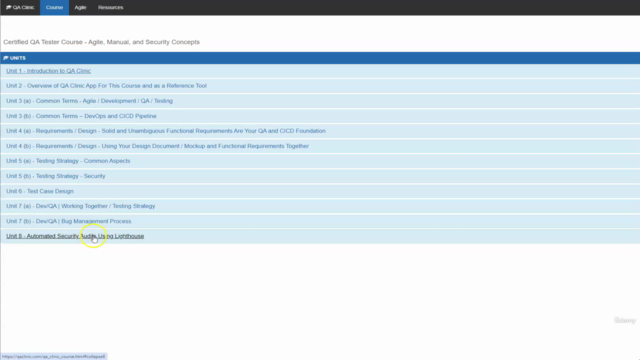Expand Unit 6 - Test Case Design
This screenshot has width=640, height=360.
[40, 191]
